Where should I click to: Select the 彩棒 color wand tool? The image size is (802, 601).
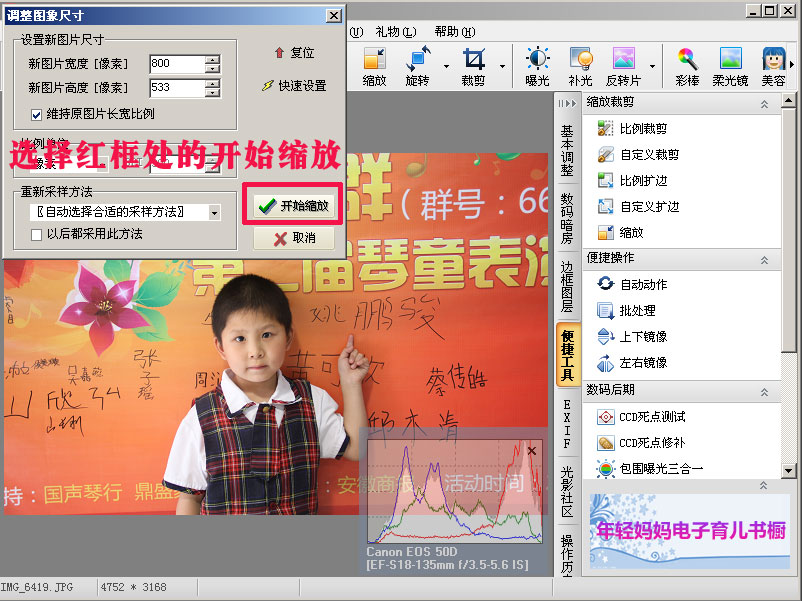(687, 66)
